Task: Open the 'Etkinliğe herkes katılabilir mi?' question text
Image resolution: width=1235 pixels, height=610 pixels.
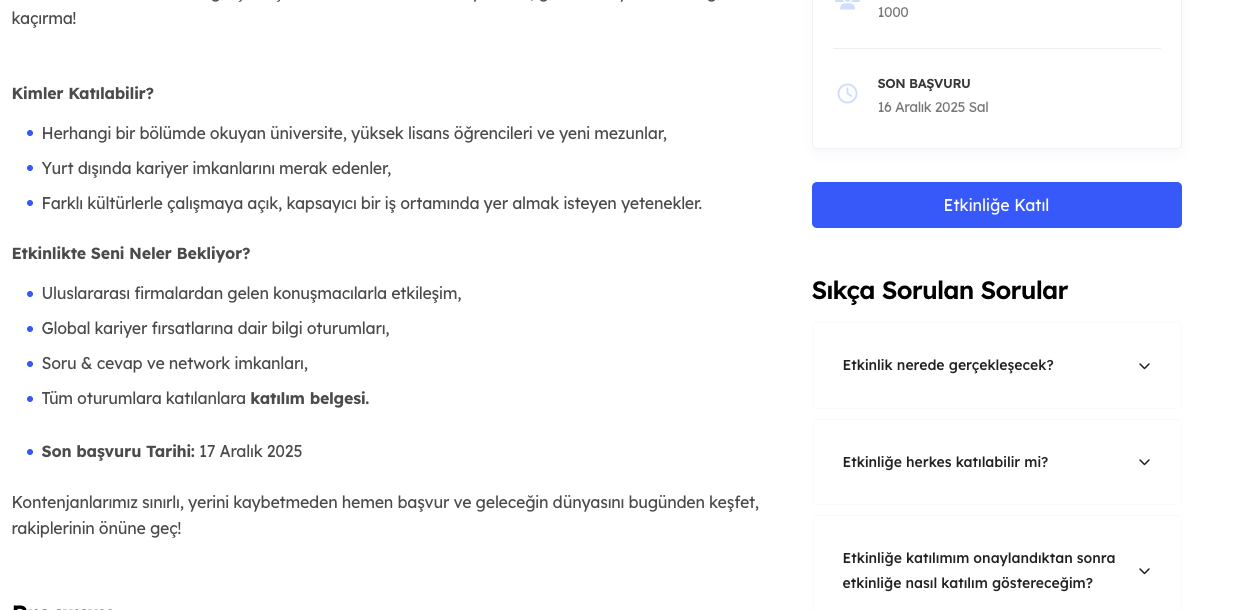Action: 945,462
